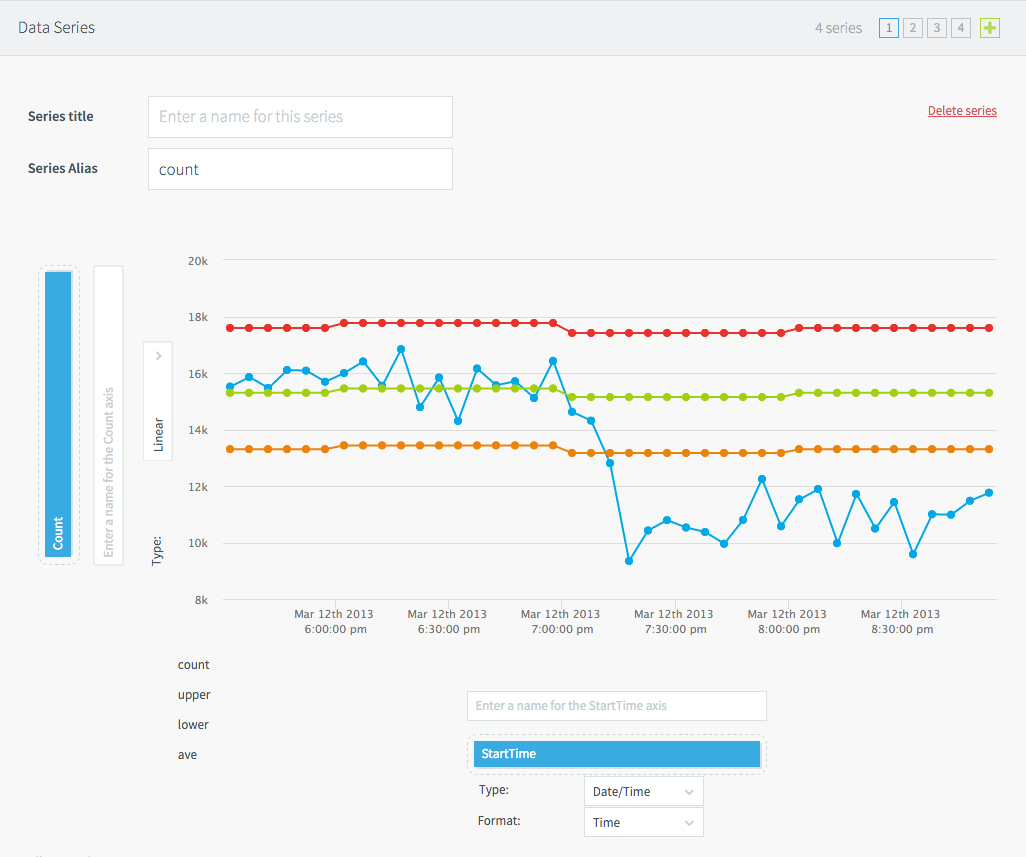1026x857 pixels.
Task: Click the Delete series link
Action: [x=961, y=111]
